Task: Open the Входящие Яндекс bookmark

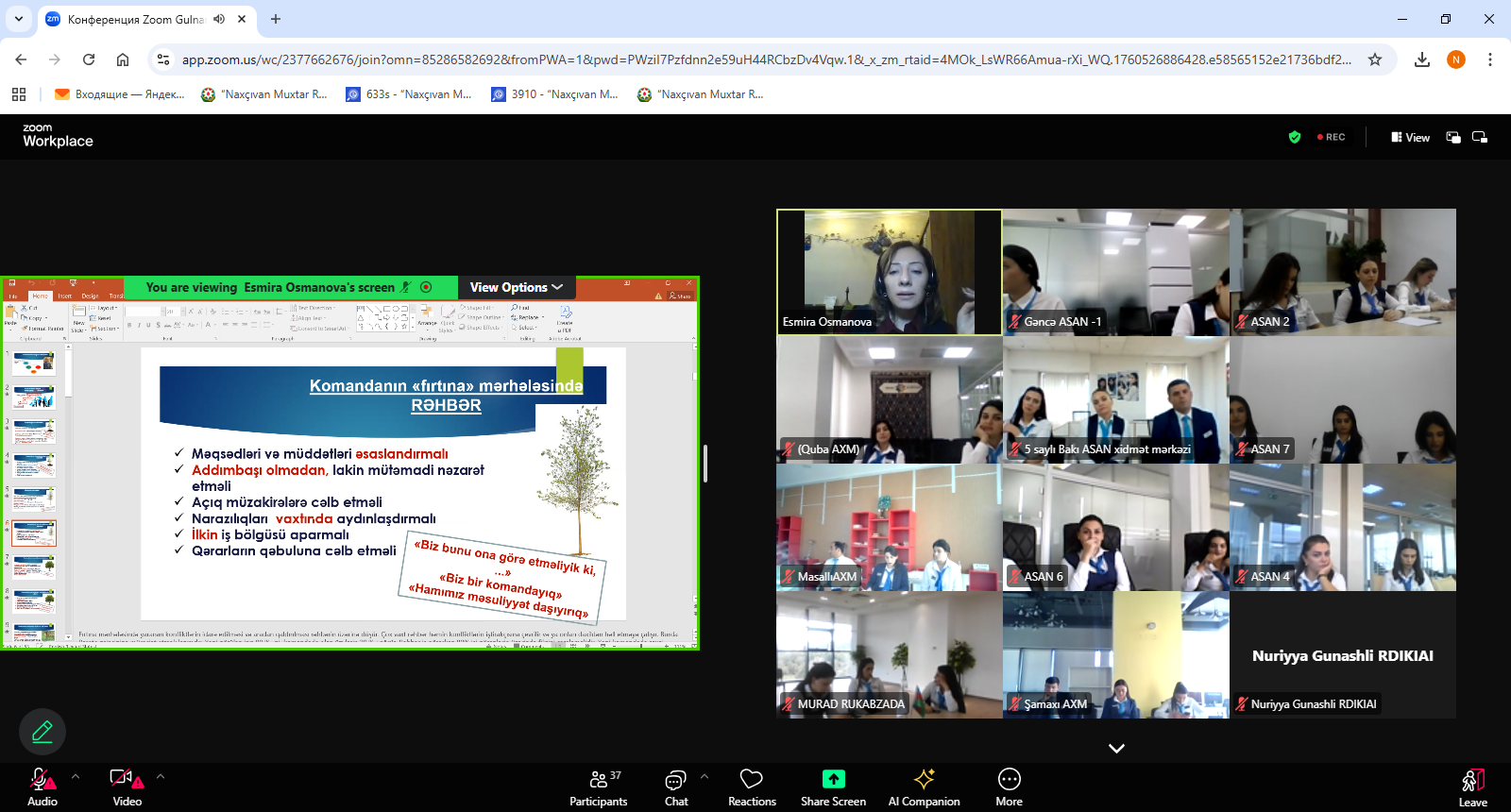Action: (x=120, y=94)
